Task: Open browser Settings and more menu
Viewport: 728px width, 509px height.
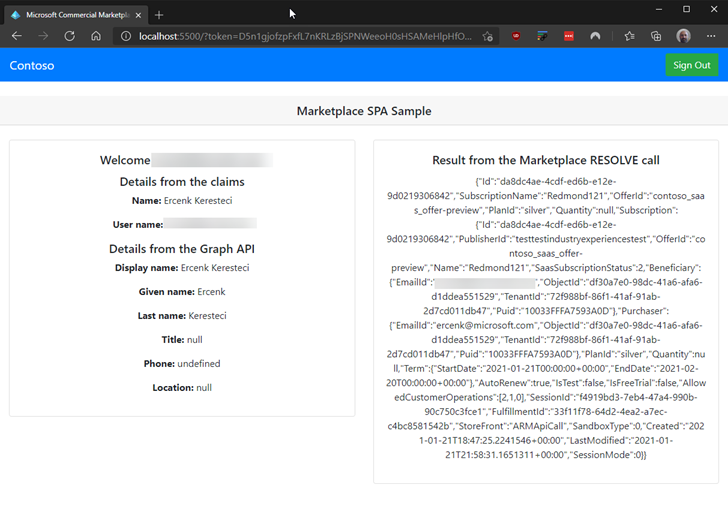Action: (x=711, y=36)
